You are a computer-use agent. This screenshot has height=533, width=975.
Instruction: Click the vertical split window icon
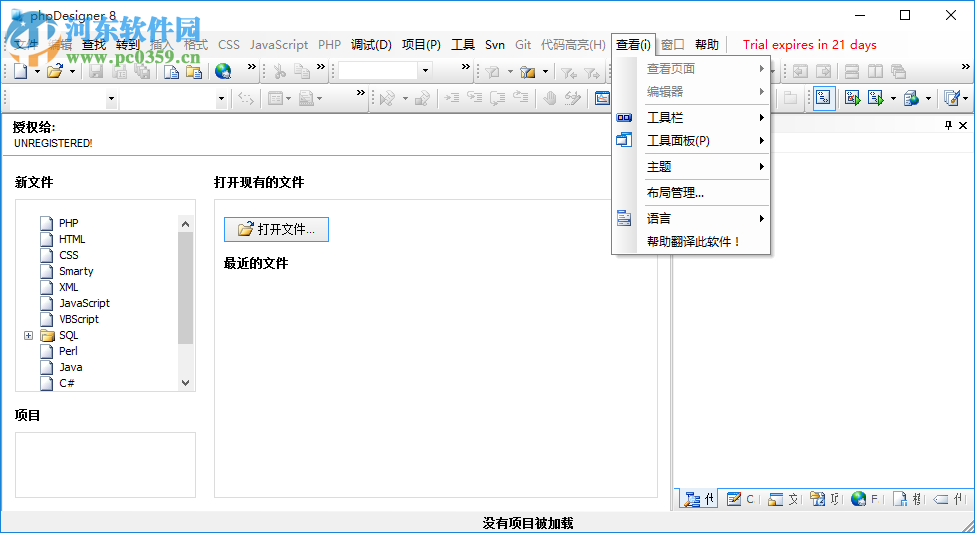point(876,71)
